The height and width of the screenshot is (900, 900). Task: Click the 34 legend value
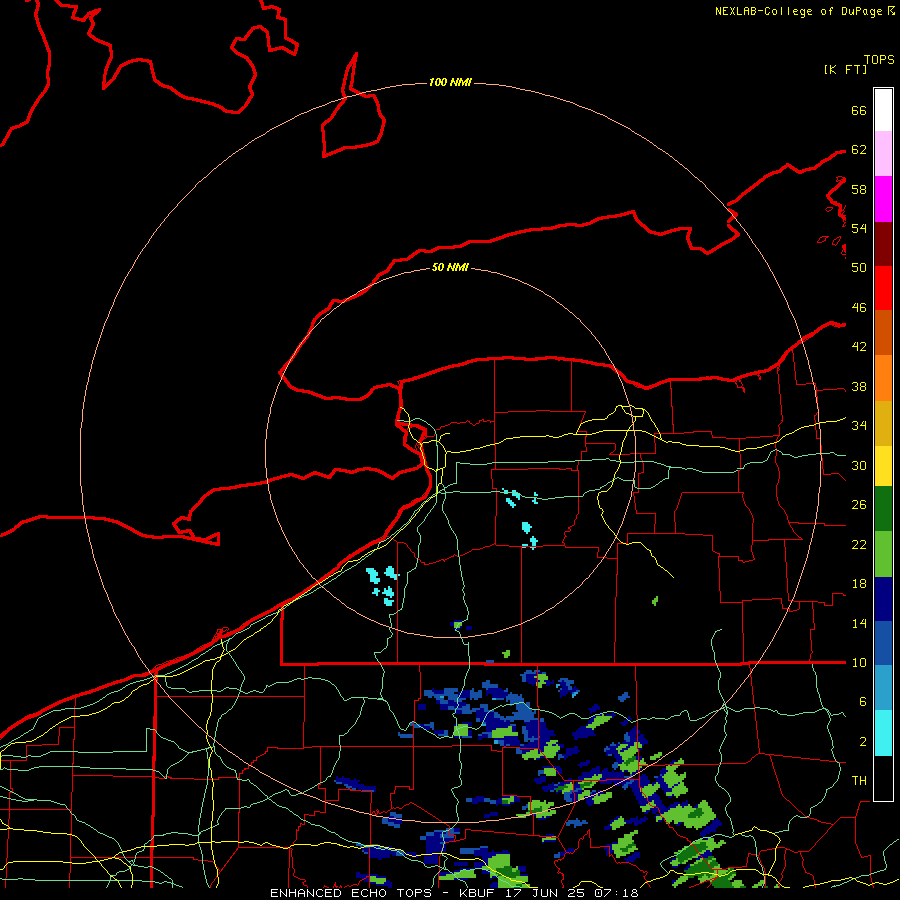tap(859, 426)
